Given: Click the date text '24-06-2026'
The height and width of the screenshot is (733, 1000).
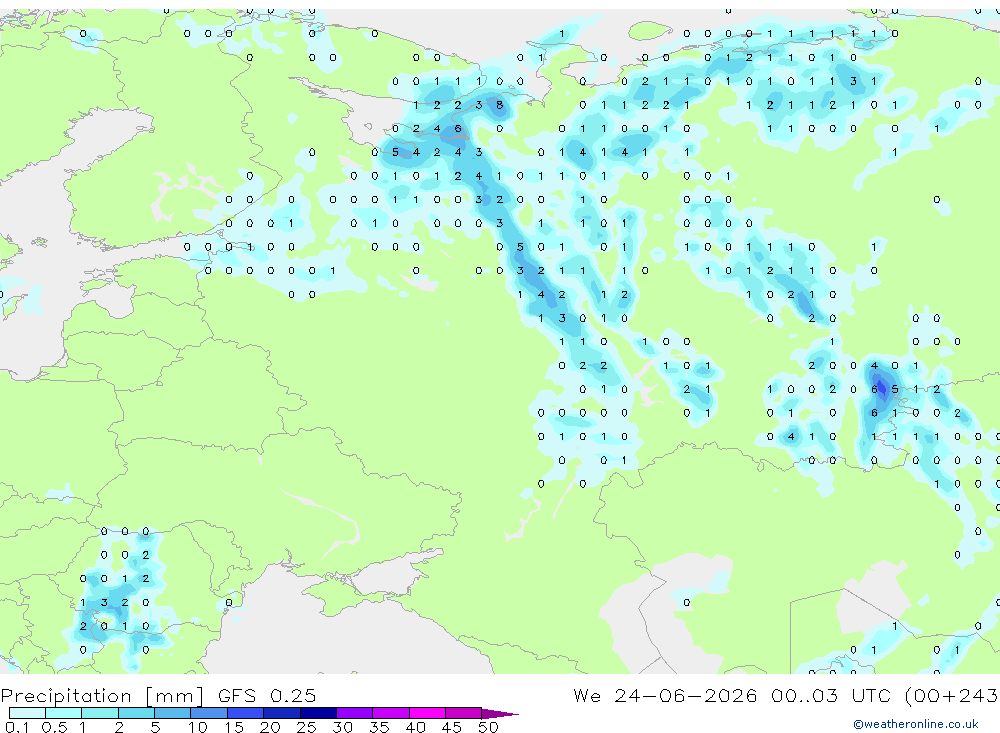Looking at the screenshot, I should pos(686,695).
